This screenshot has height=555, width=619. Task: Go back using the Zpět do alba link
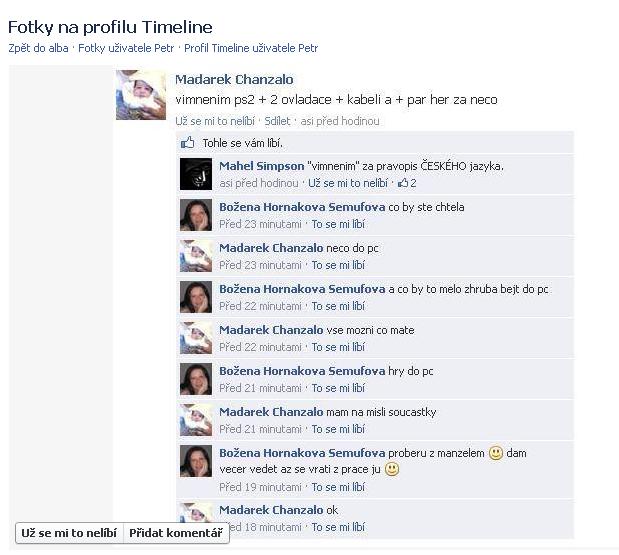coord(38,48)
